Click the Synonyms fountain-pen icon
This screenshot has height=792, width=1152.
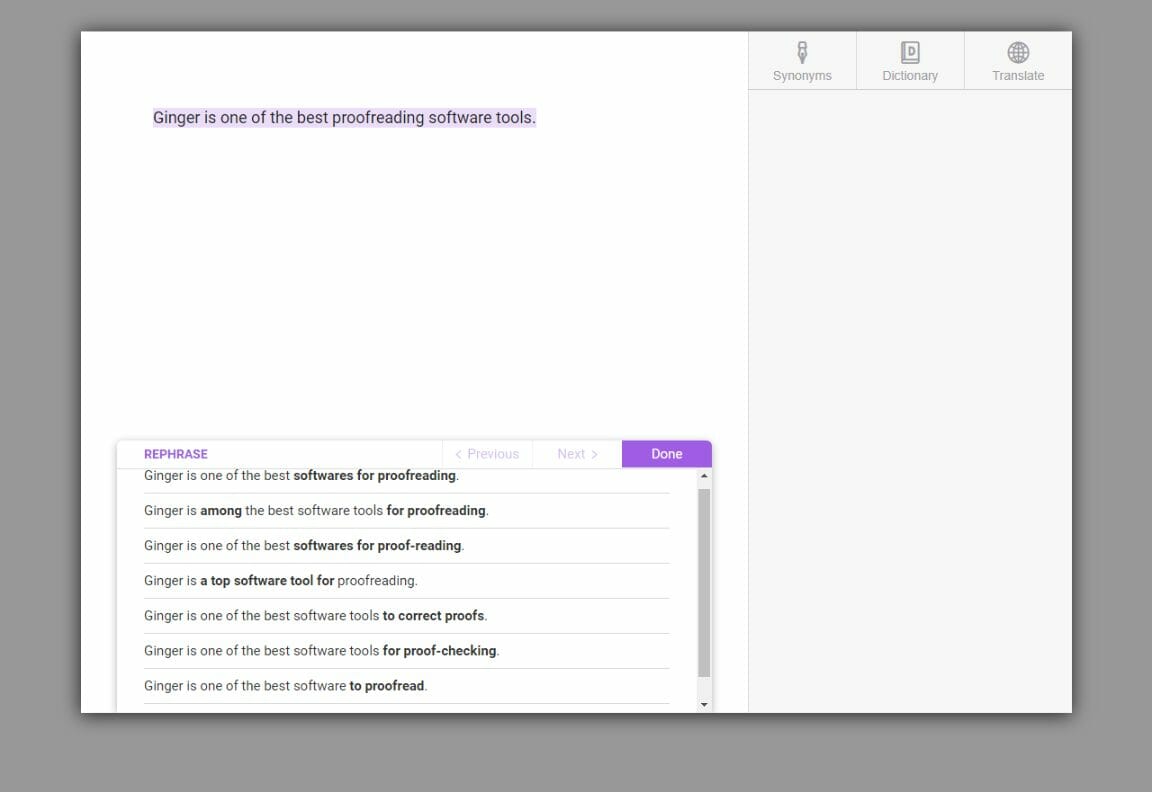click(x=801, y=49)
